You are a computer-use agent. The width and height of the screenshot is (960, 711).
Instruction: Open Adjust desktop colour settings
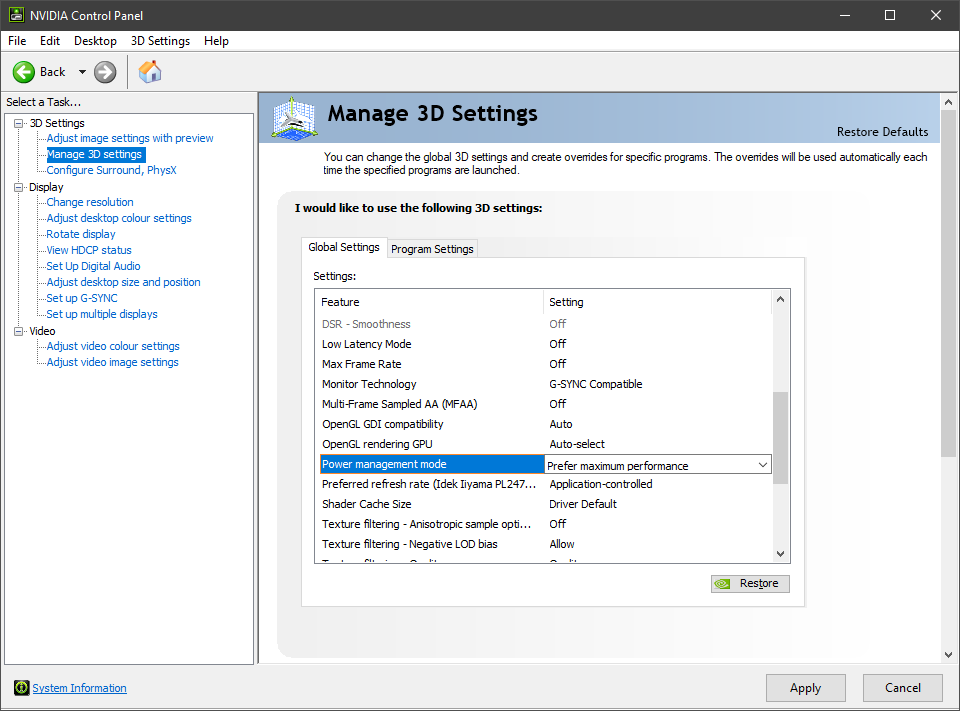pos(119,218)
